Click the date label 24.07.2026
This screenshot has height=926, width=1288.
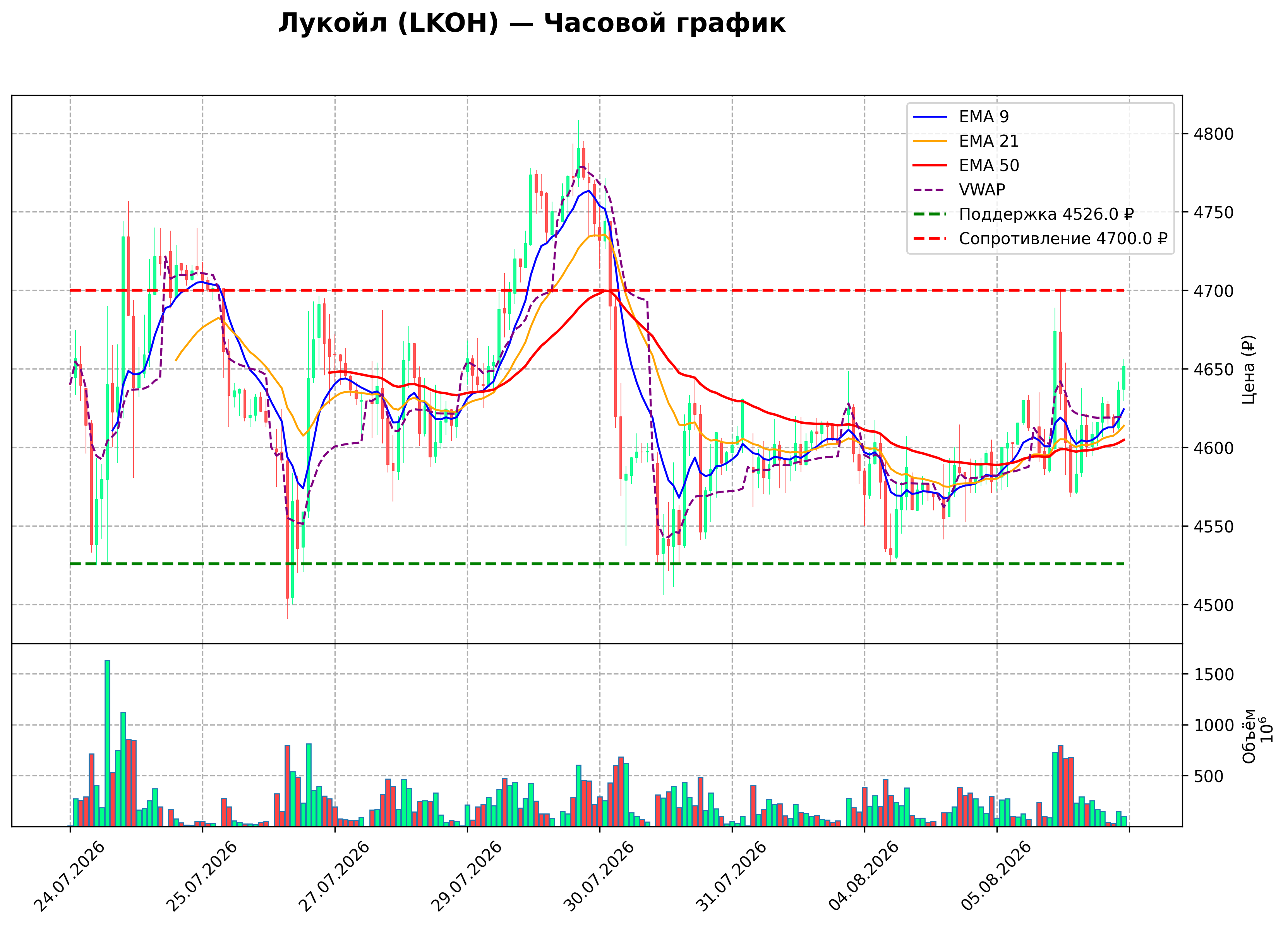click(70, 876)
